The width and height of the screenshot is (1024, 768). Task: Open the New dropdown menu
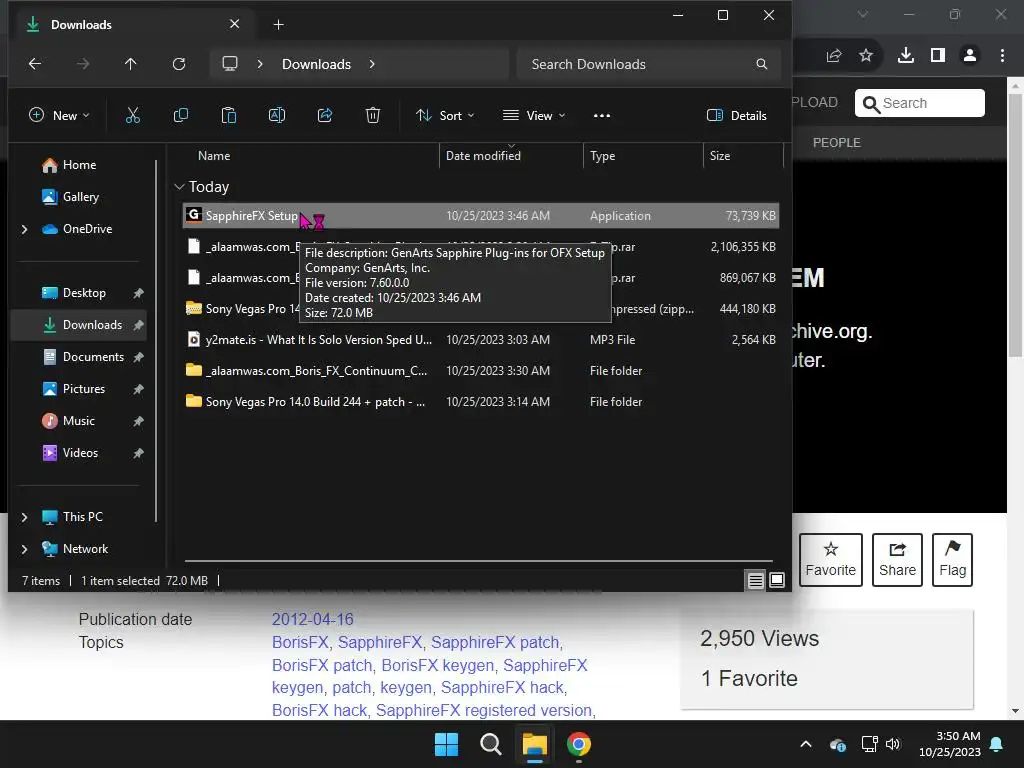(59, 116)
